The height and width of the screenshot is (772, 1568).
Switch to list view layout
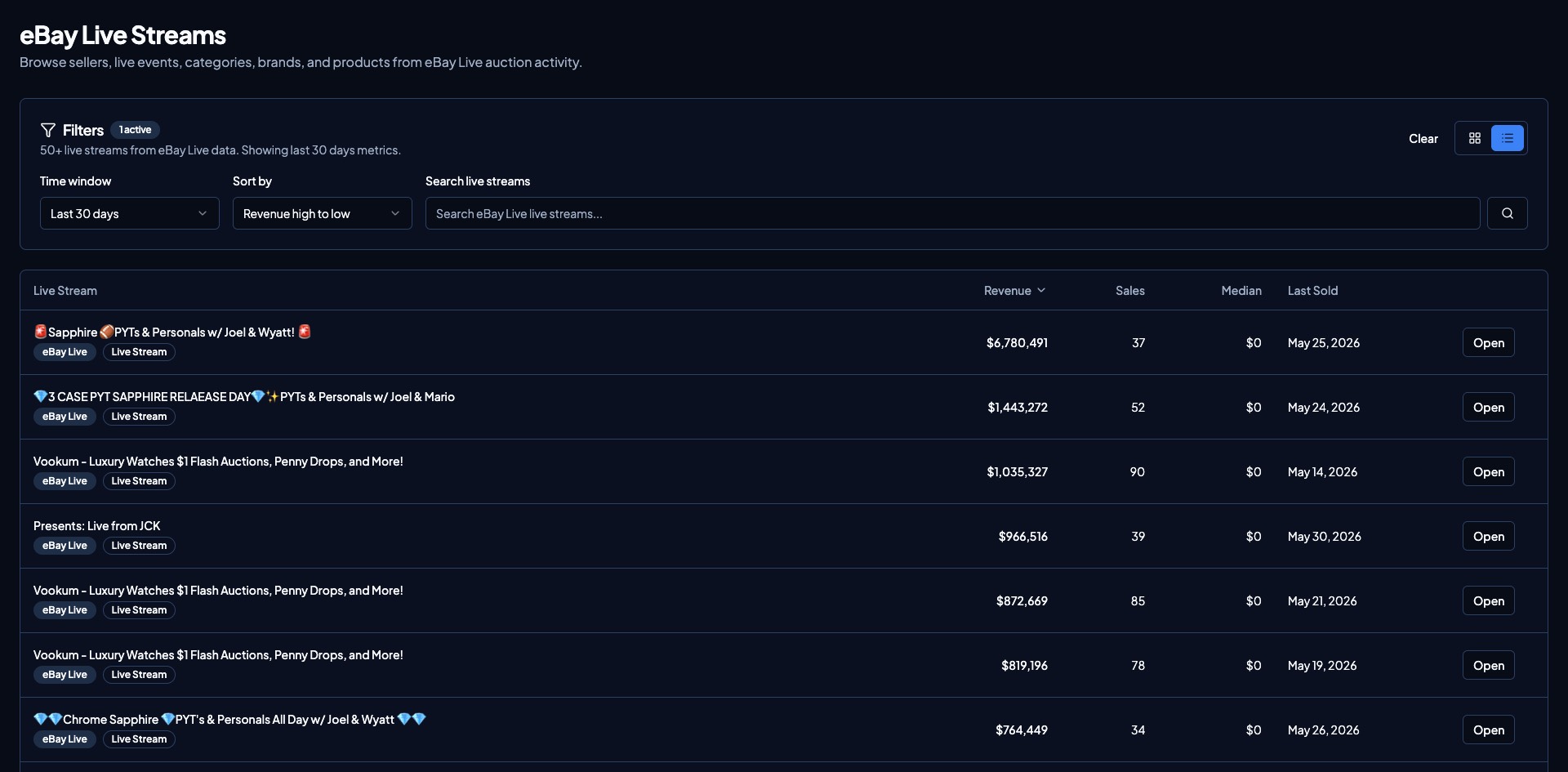(1508, 138)
